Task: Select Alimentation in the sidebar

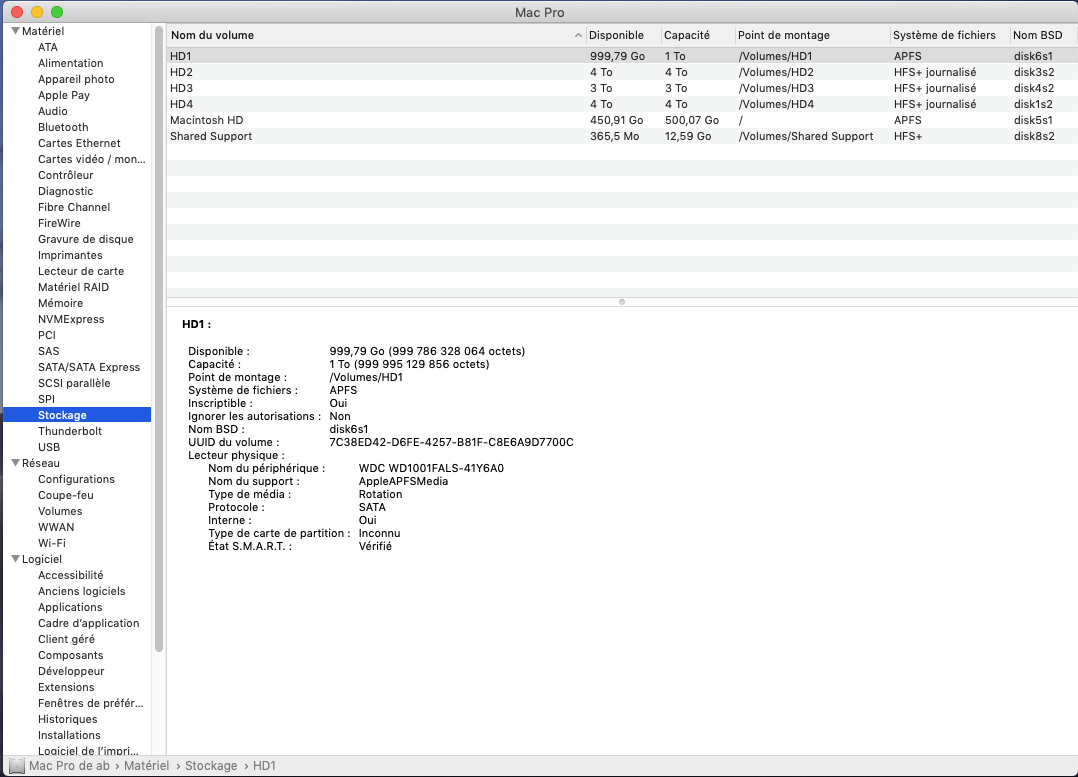Action: tap(71, 63)
